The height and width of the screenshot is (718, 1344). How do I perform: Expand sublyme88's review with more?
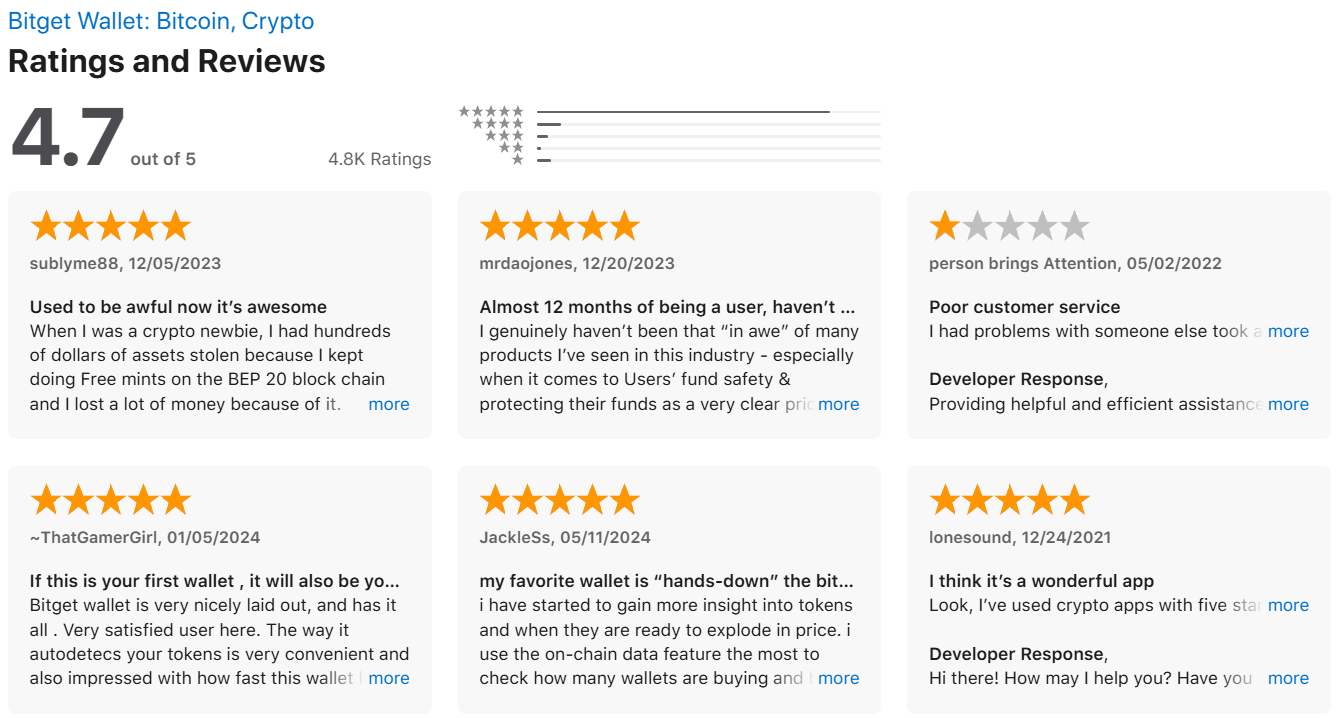coord(389,404)
